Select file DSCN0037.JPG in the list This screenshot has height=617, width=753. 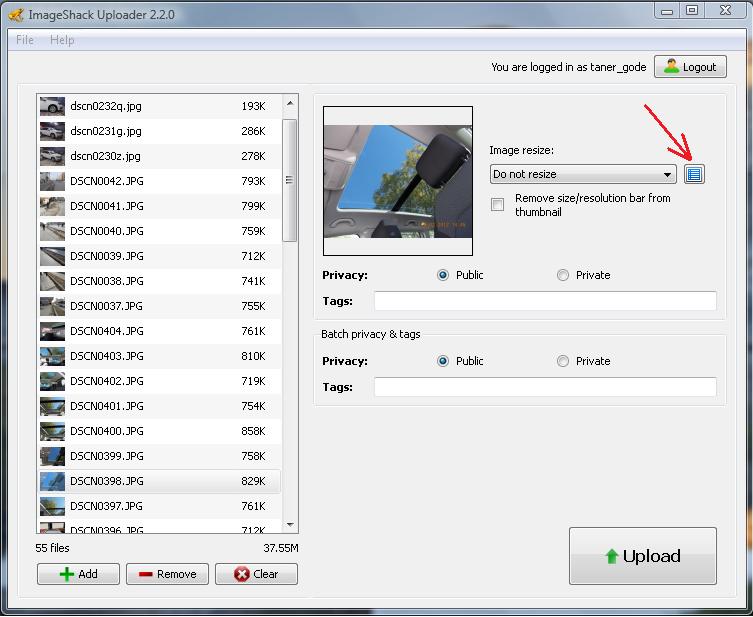click(x=159, y=306)
